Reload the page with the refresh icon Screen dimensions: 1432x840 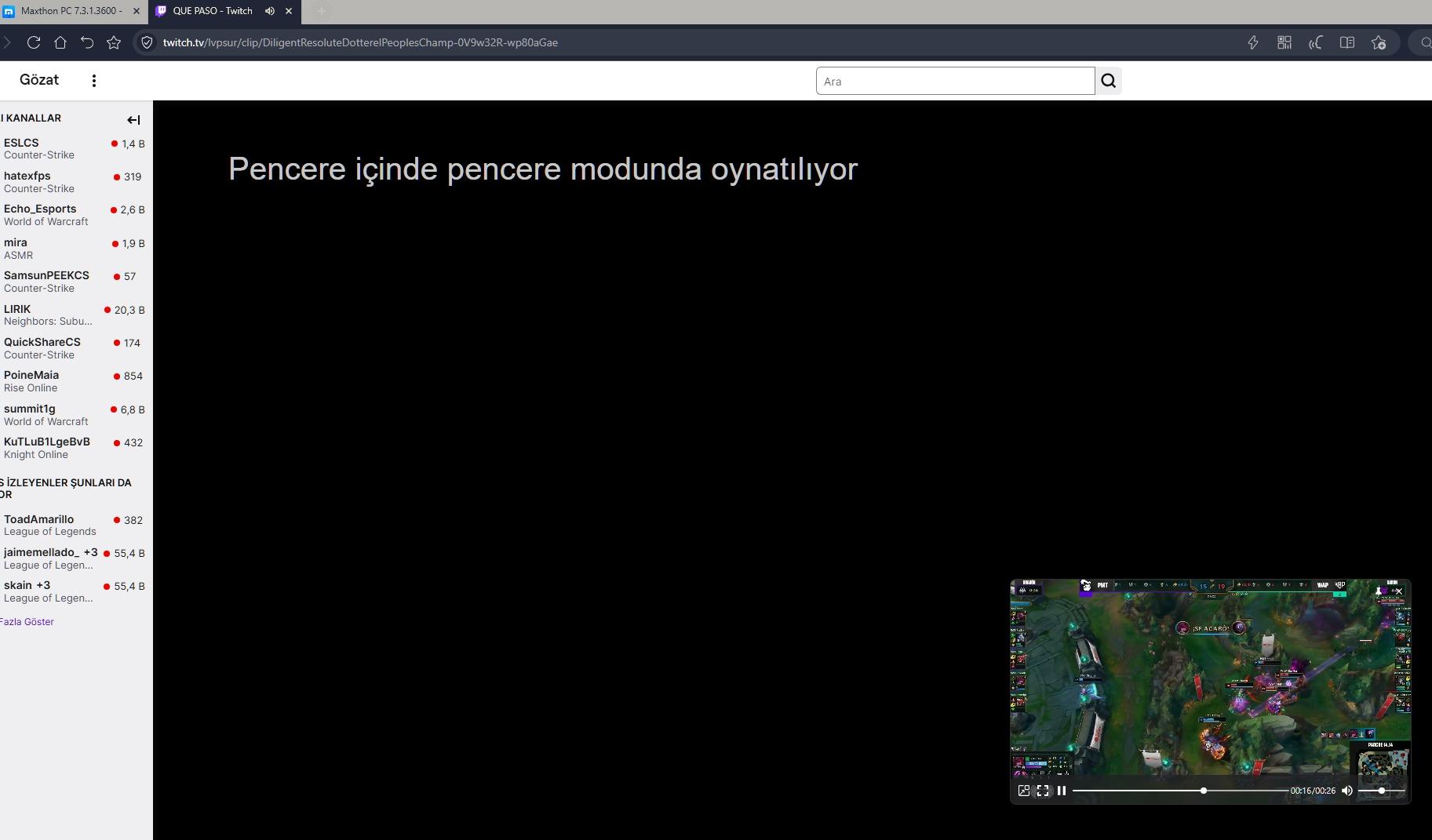click(33, 42)
